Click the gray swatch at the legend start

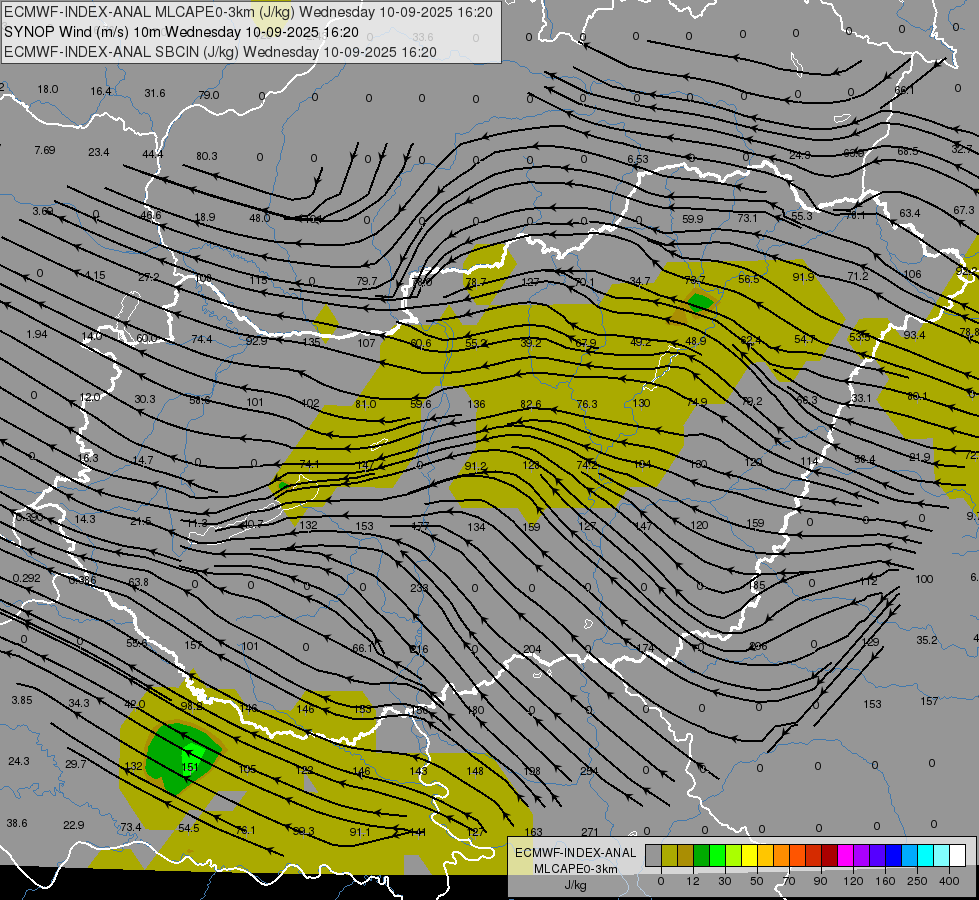coord(654,855)
